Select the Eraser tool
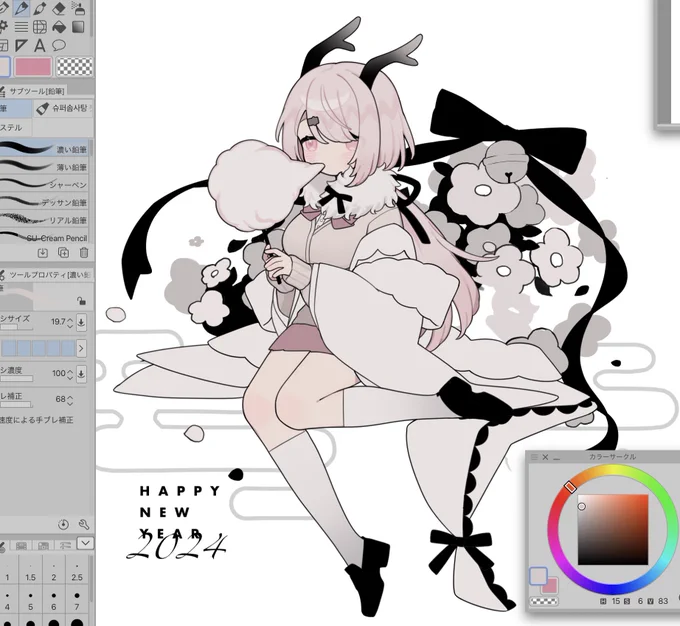The width and height of the screenshot is (680, 626). click(x=59, y=8)
